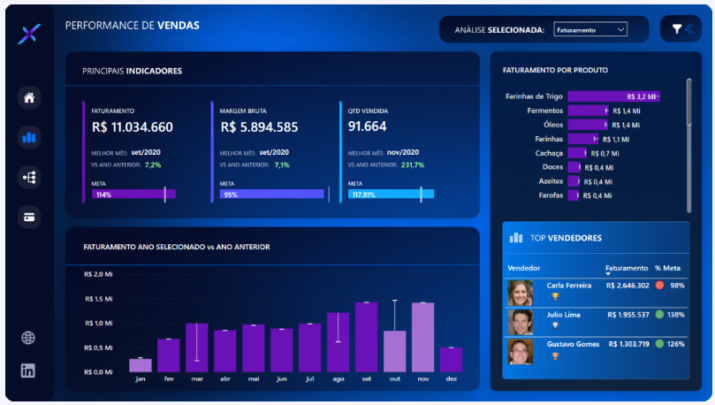Select the card icon in the sidebar
Image resolution: width=715 pixels, height=405 pixels.
(29, 216)
